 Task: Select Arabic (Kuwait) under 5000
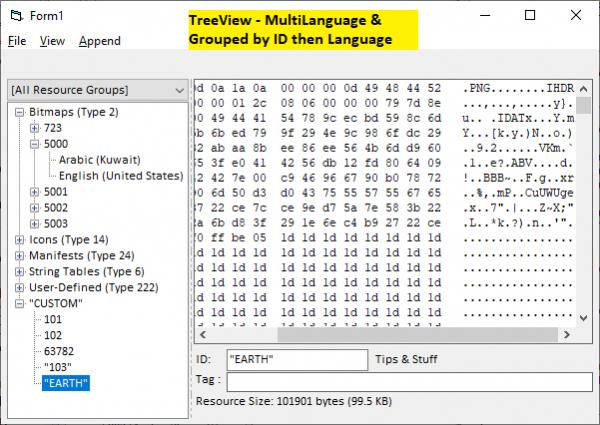(100, 160)
